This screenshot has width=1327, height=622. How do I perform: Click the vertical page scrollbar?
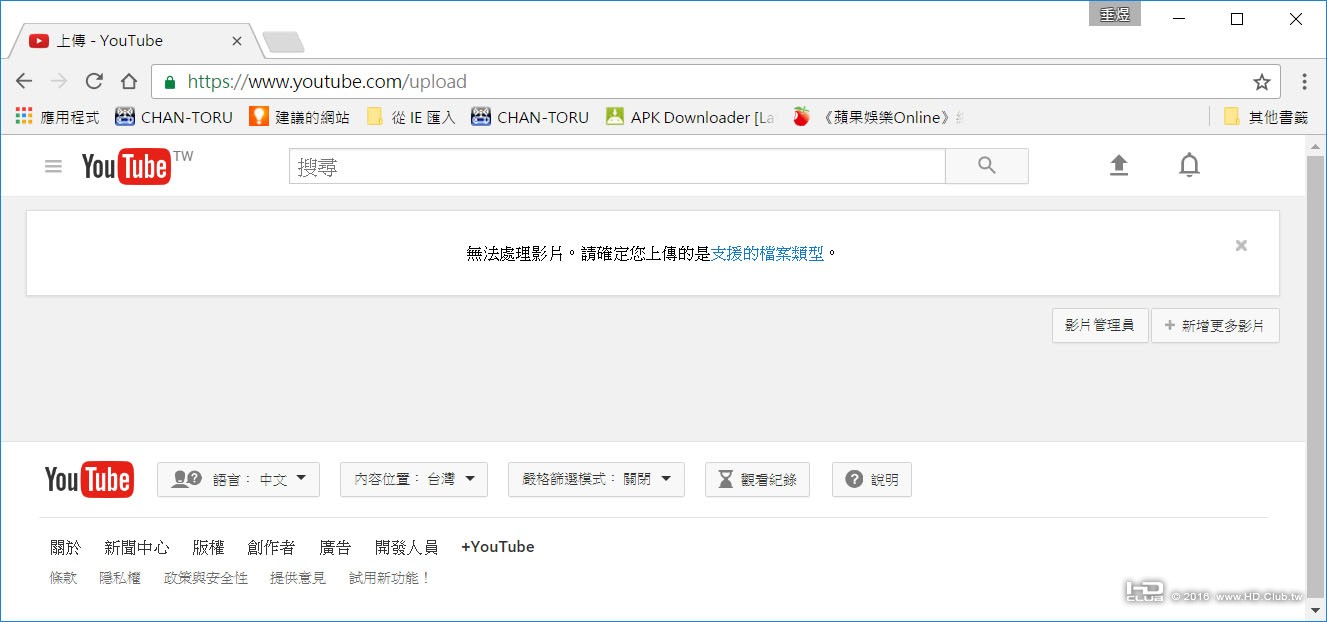click(x=1316, y=375)
